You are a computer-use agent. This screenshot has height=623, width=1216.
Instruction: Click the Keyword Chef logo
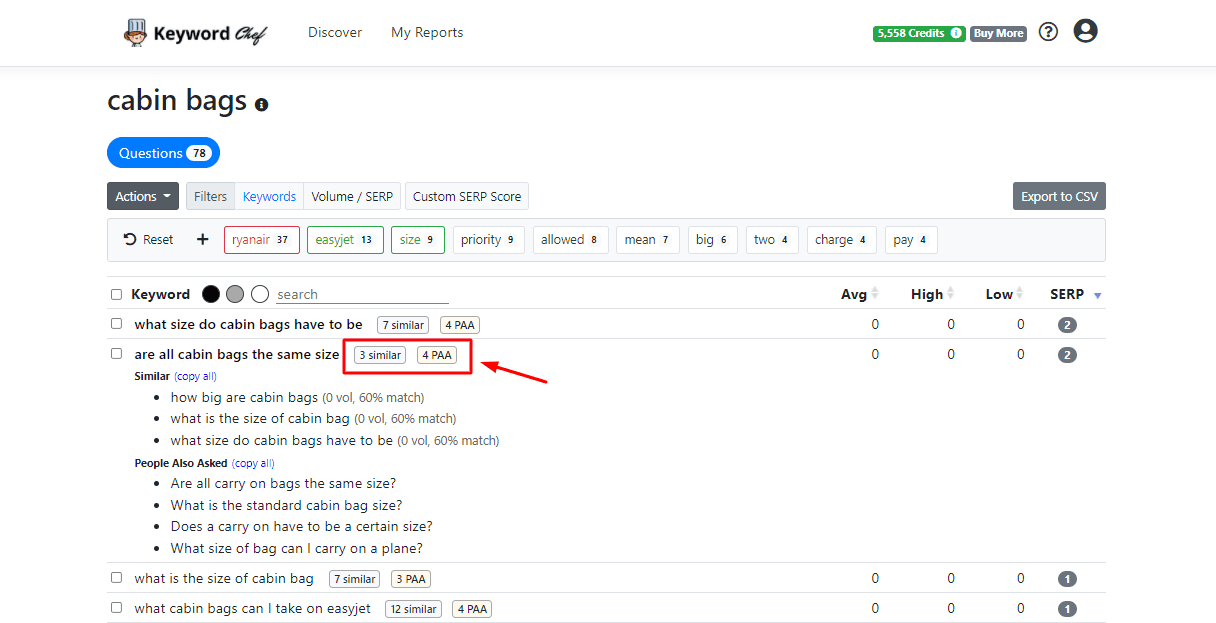pos(194,33)
